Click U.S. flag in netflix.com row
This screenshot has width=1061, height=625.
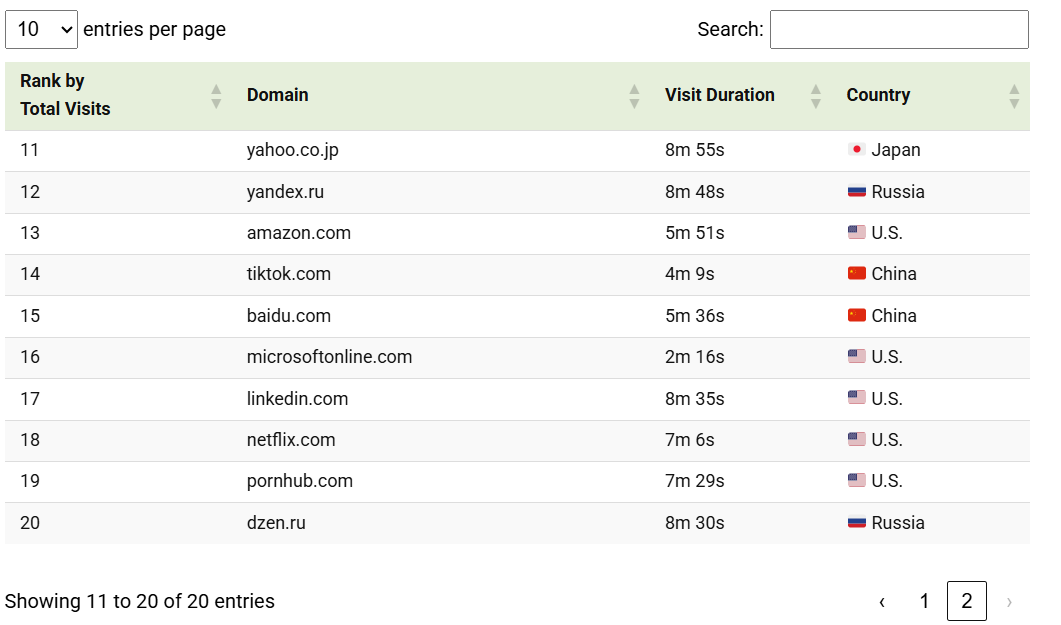(857, 440)
